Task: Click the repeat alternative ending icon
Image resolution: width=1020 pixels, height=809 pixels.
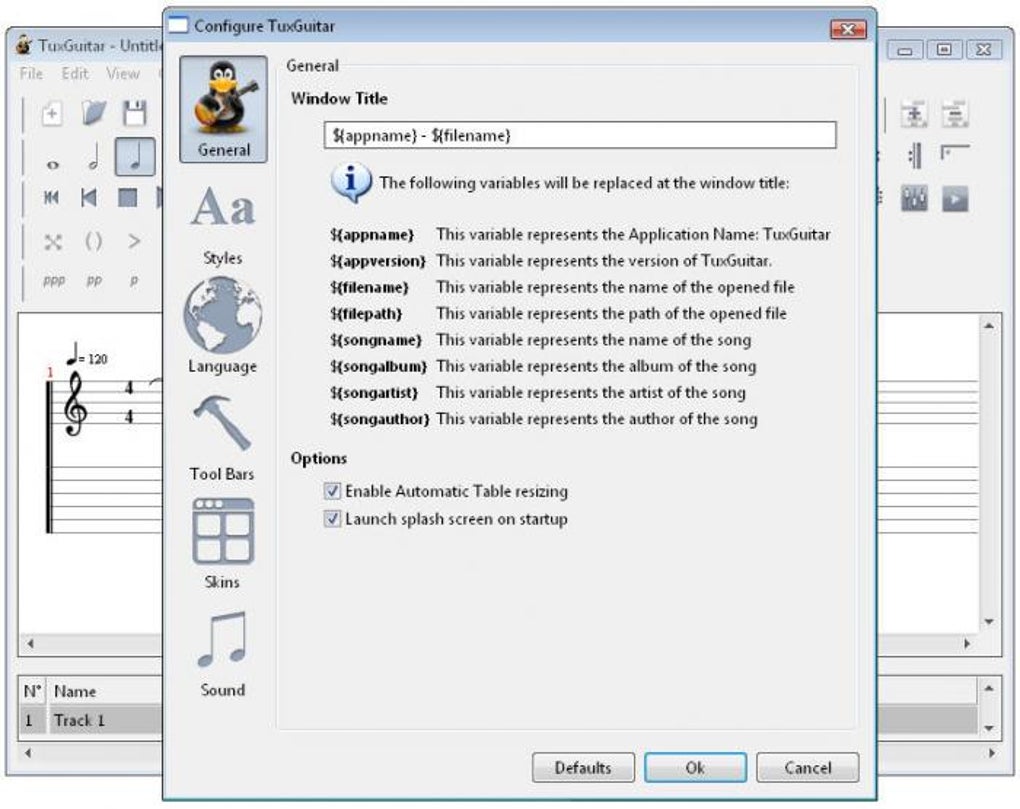Action: pyautogui.click(x=954, y=153)
